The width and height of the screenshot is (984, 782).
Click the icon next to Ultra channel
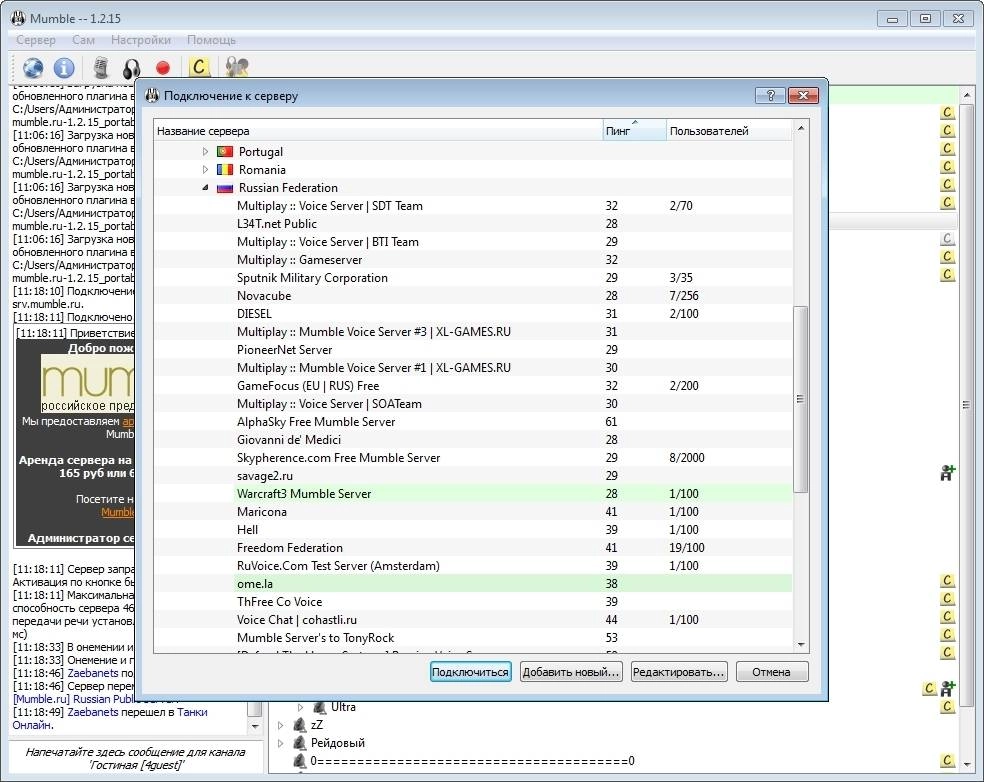[x=320, y=707]
